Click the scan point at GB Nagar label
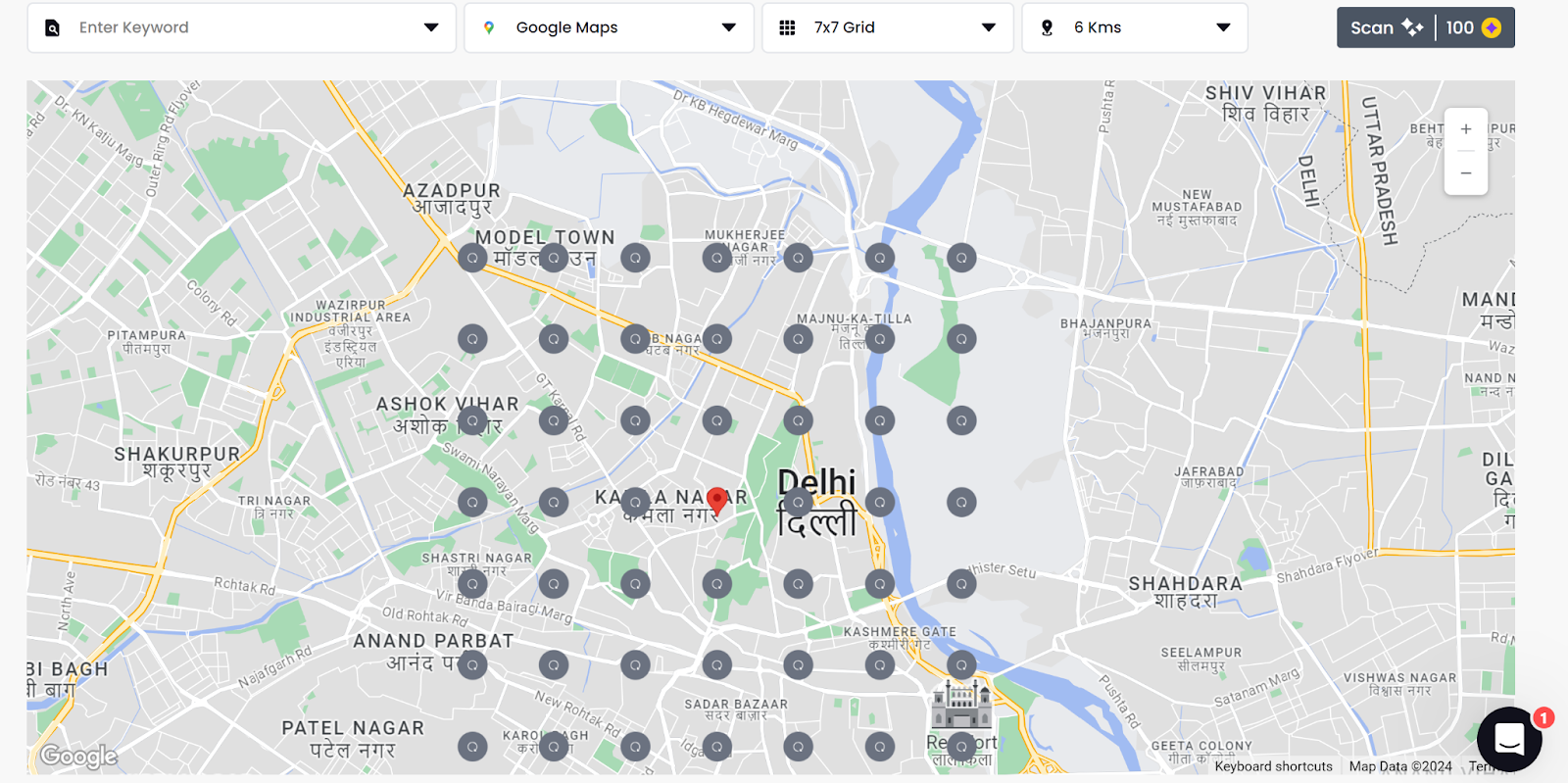 pos(635,339)
